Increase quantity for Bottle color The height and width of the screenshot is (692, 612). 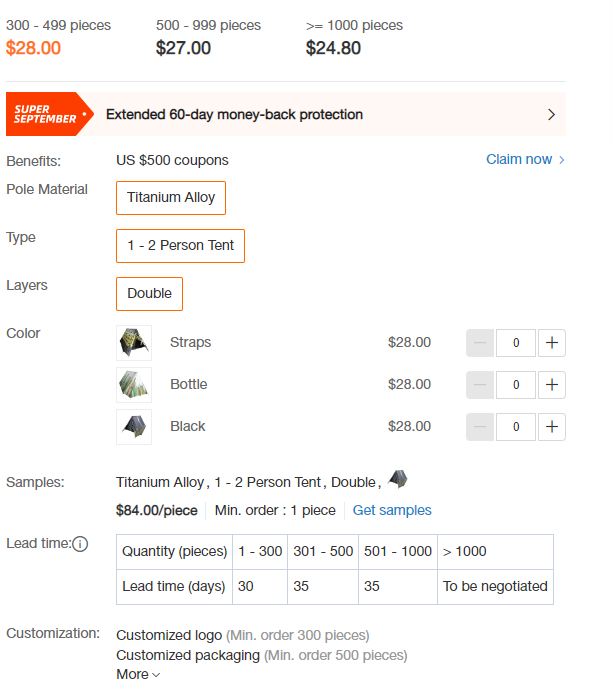(x=552, y=384)
